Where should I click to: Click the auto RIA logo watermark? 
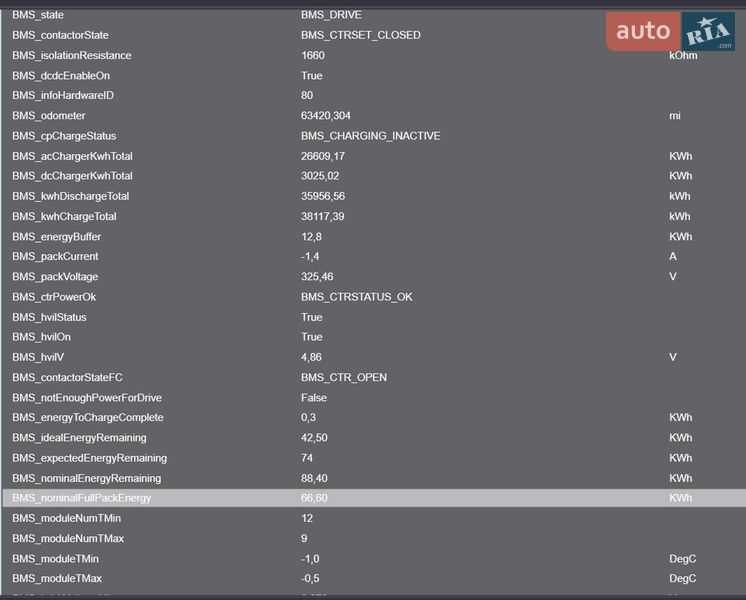670,32
